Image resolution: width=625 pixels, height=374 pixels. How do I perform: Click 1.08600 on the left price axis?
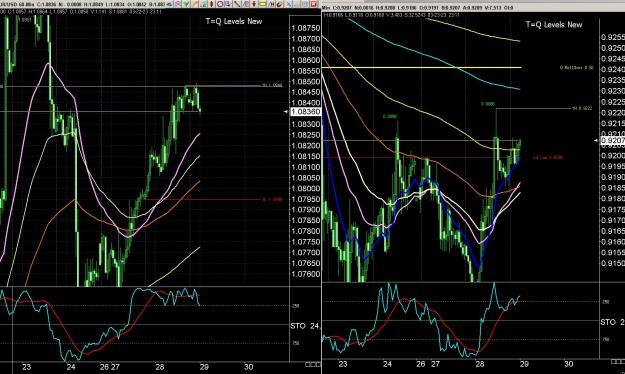(x=306, y=60)
